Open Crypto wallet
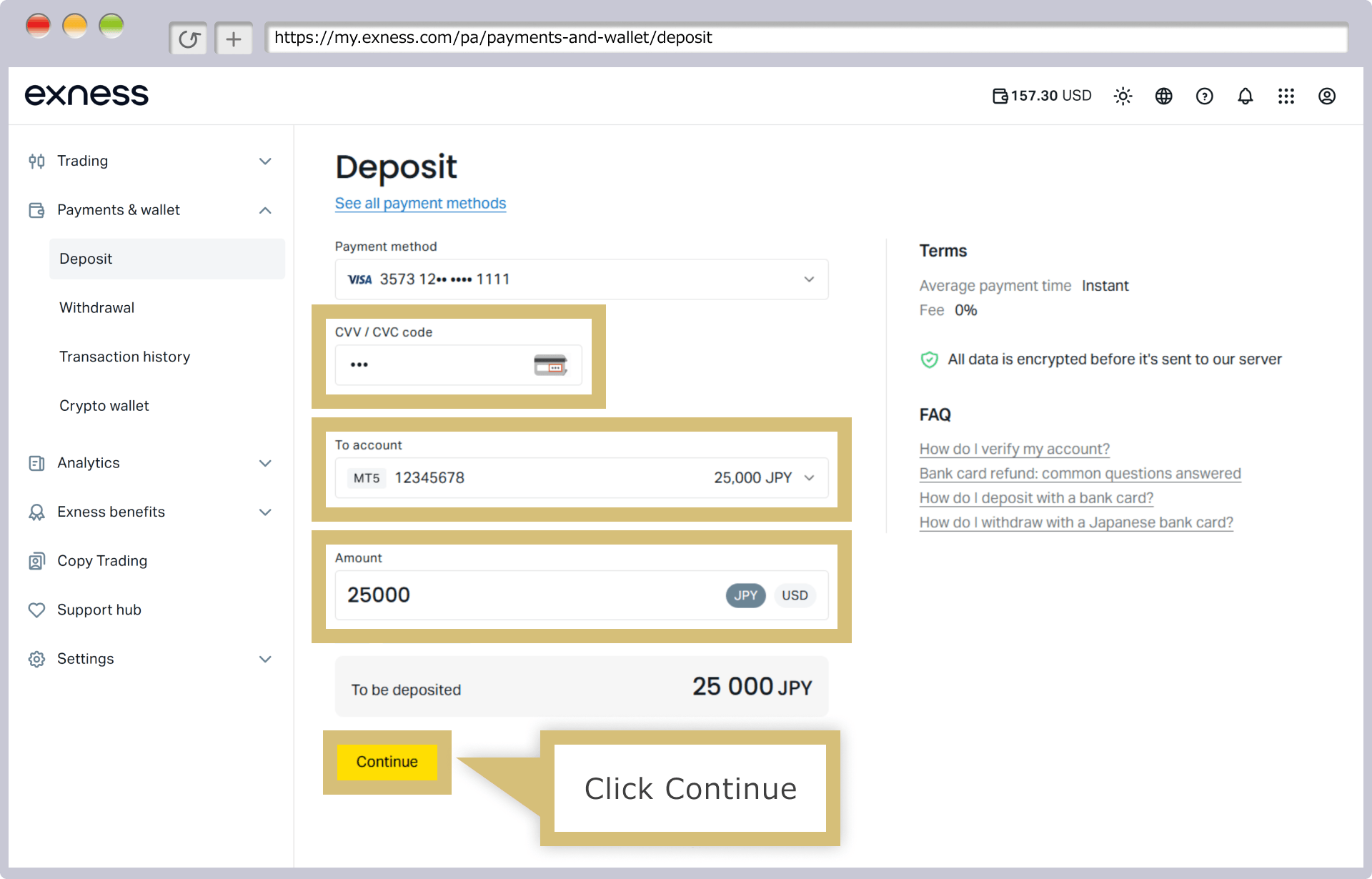This screenshot has width=1372, height=879. [104, 406]
